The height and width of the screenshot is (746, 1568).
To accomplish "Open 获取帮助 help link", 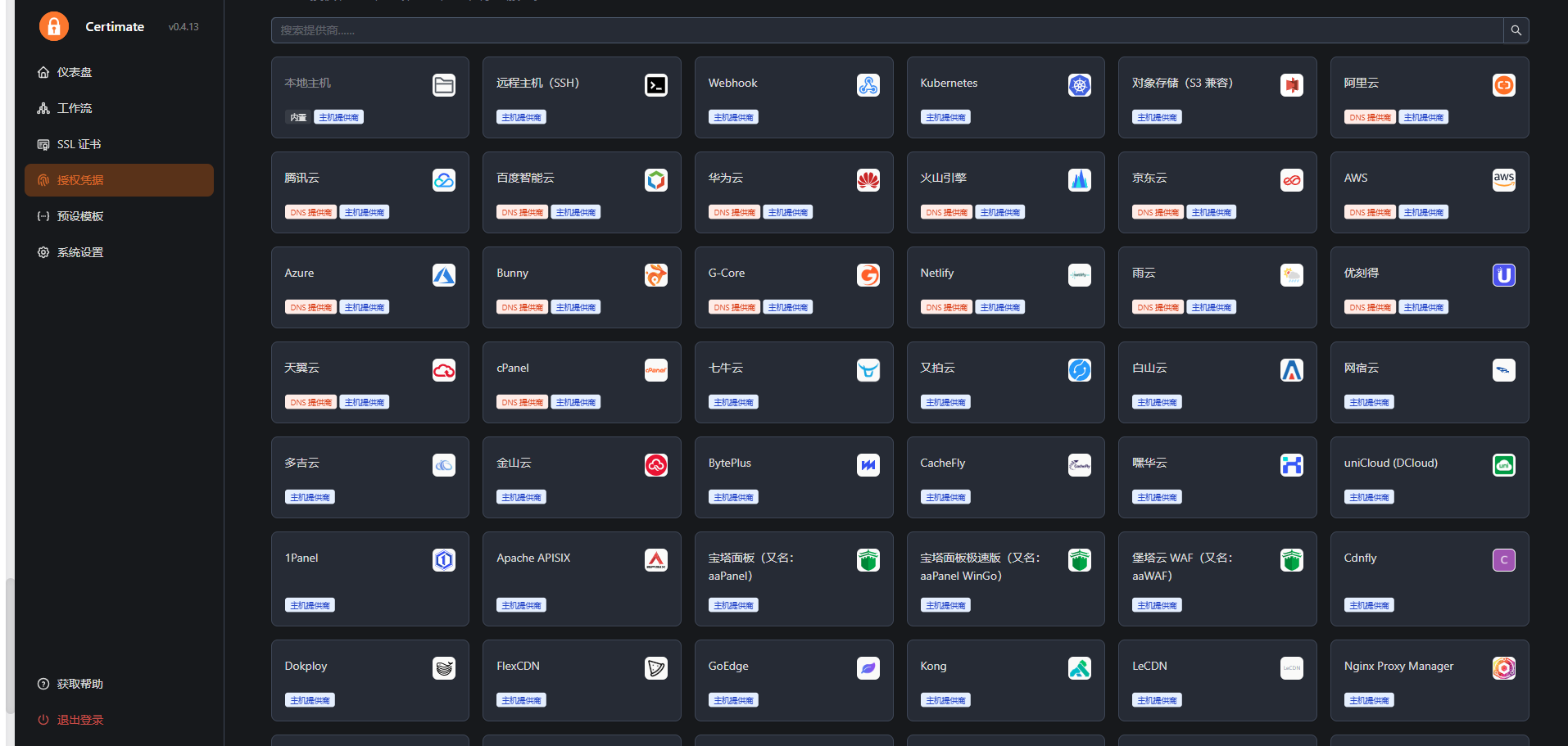I will [x=79, y=684].
